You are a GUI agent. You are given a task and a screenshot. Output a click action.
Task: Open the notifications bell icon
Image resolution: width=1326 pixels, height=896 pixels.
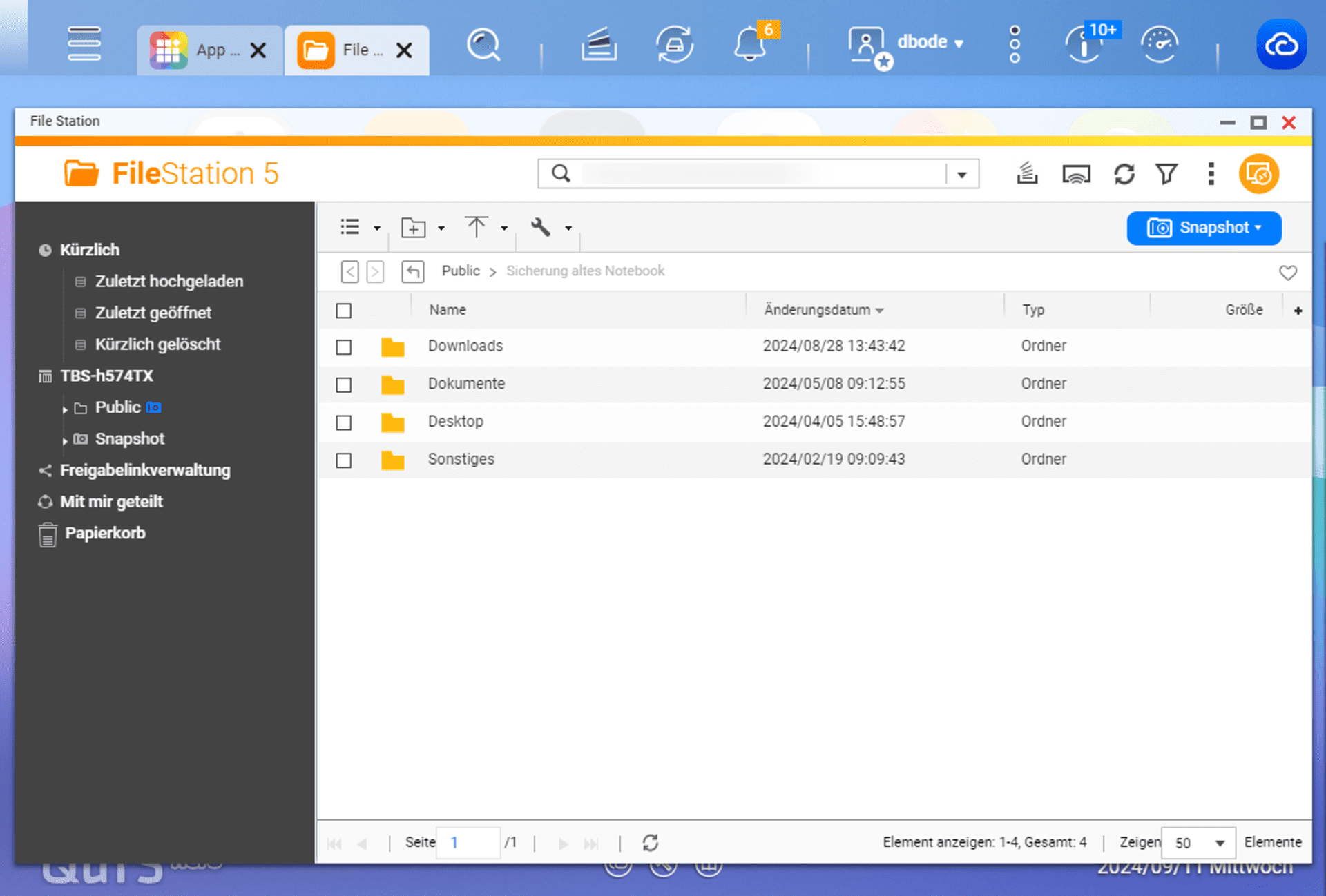(x=750, y=45)
